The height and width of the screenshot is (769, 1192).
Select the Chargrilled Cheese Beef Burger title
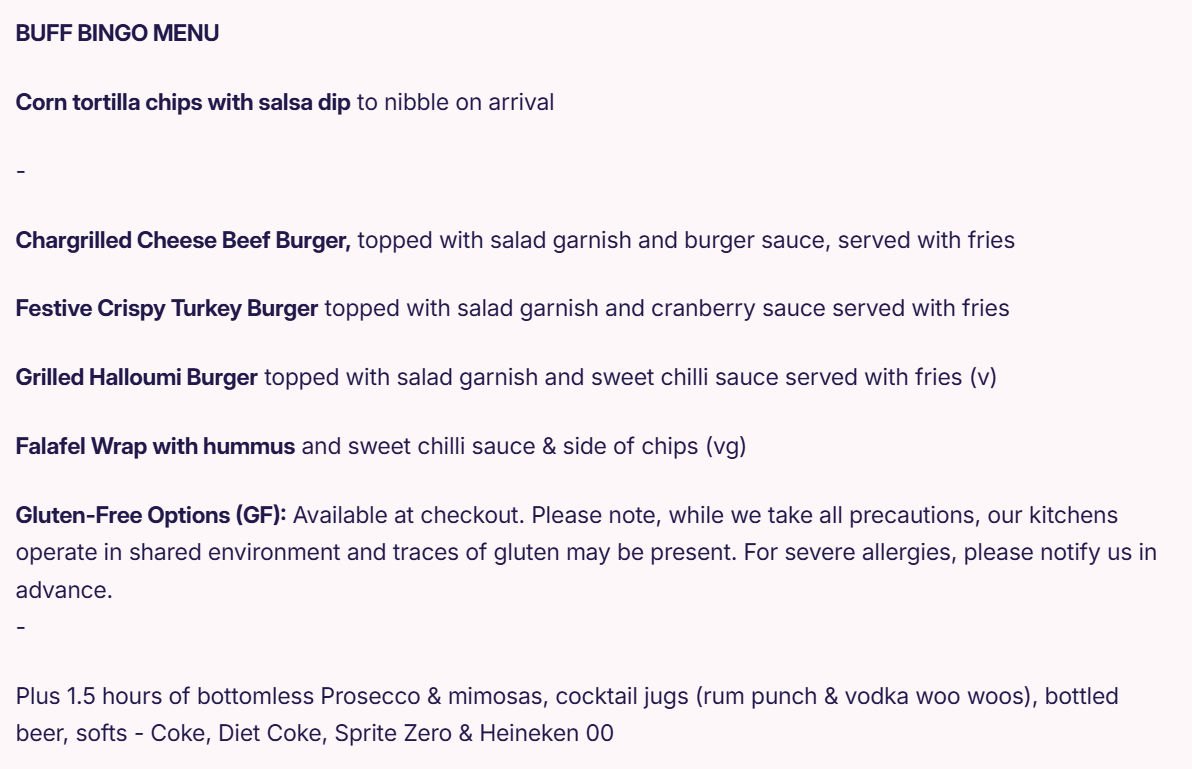pos(183,240)
